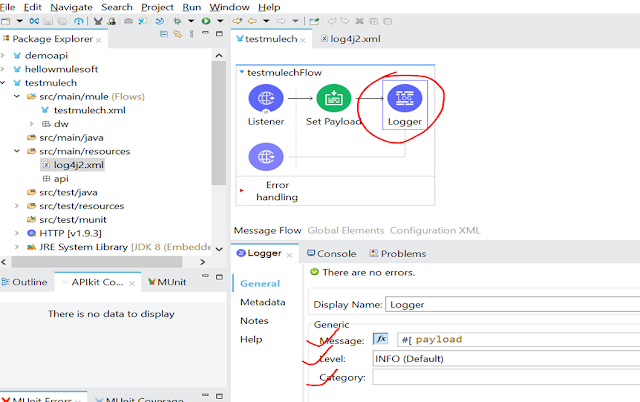Open the Help menu
The height and width of the screenshot is (402, 640).
[x=269, y=7]
